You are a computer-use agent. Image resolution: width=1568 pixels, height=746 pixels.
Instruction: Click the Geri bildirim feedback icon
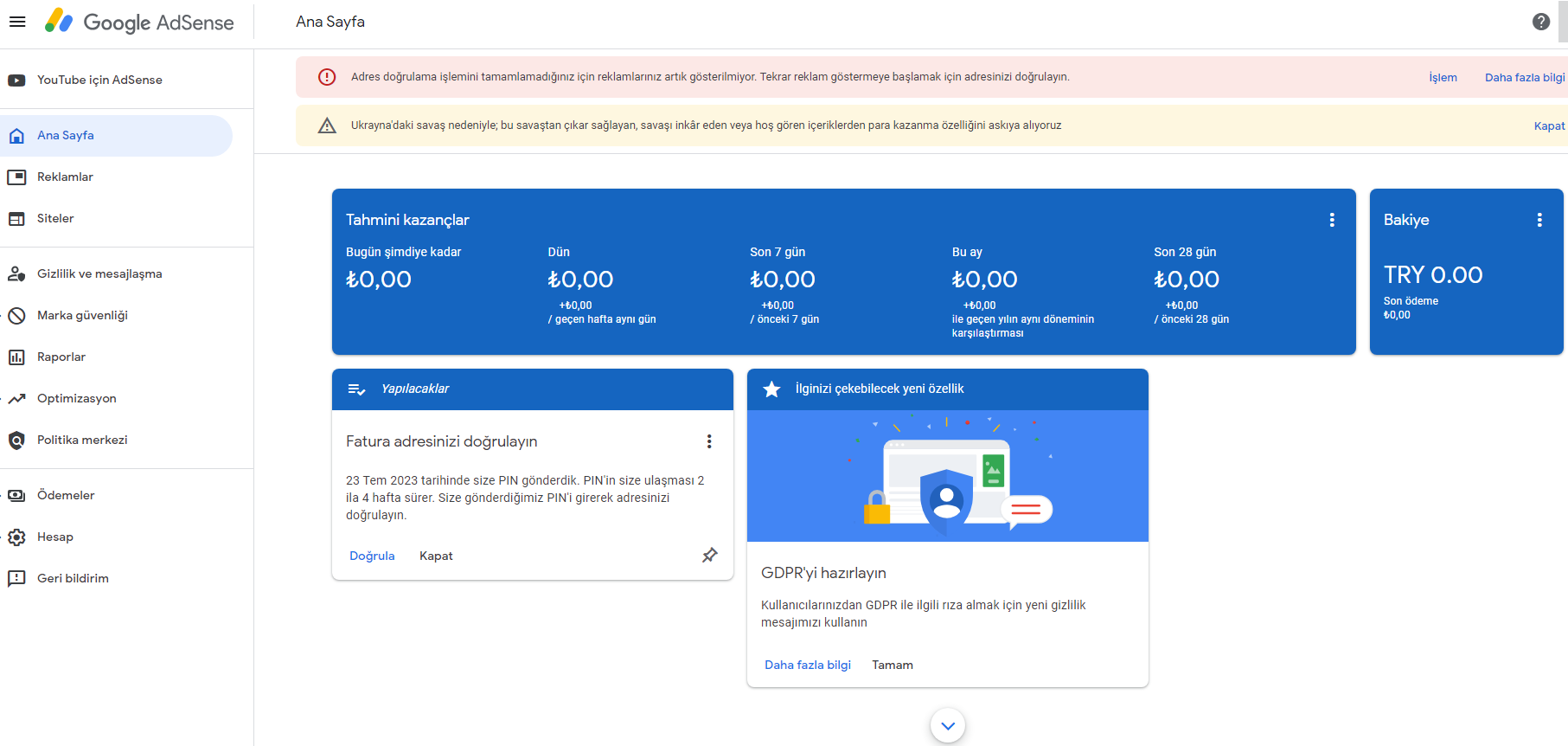click(16, 579)
